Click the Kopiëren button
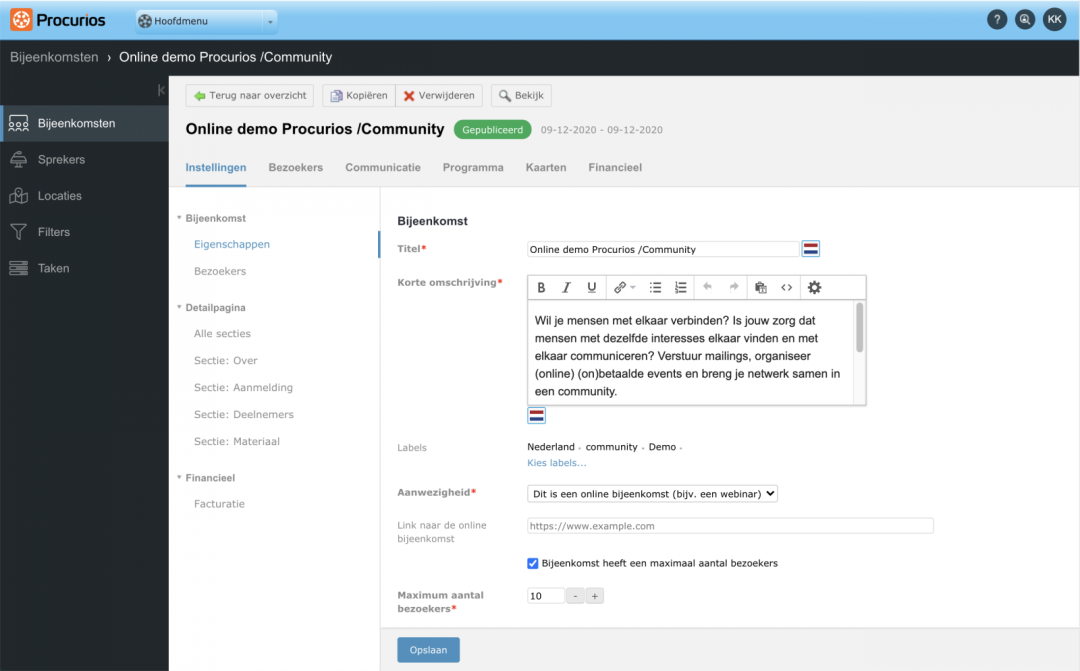This screenshot has height=671, width=1080. (359, 96)
